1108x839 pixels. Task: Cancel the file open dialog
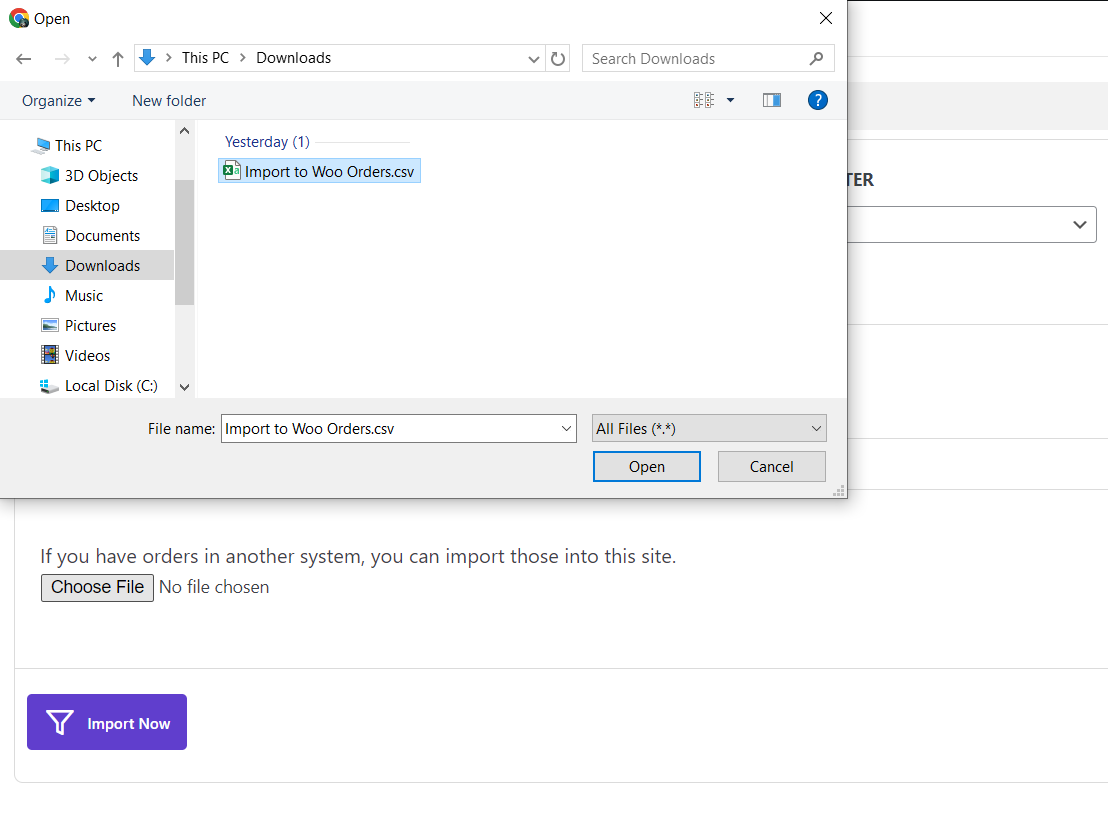pos(771,467)
